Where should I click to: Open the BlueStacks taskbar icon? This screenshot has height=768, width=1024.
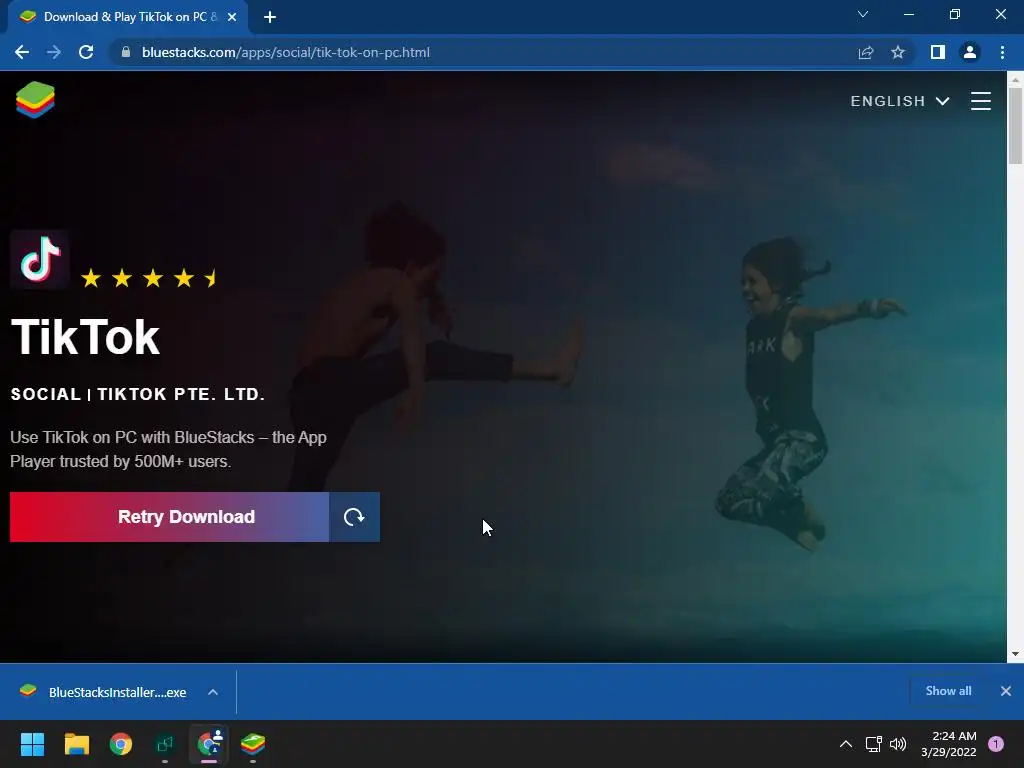tap(253, 744)
